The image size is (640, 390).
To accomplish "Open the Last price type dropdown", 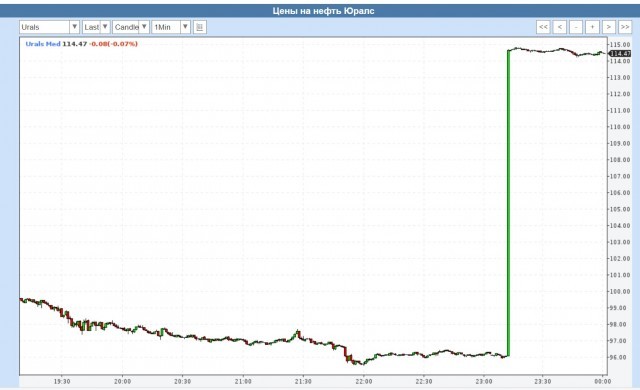I will pyautogui.click(x=96, y=27).
